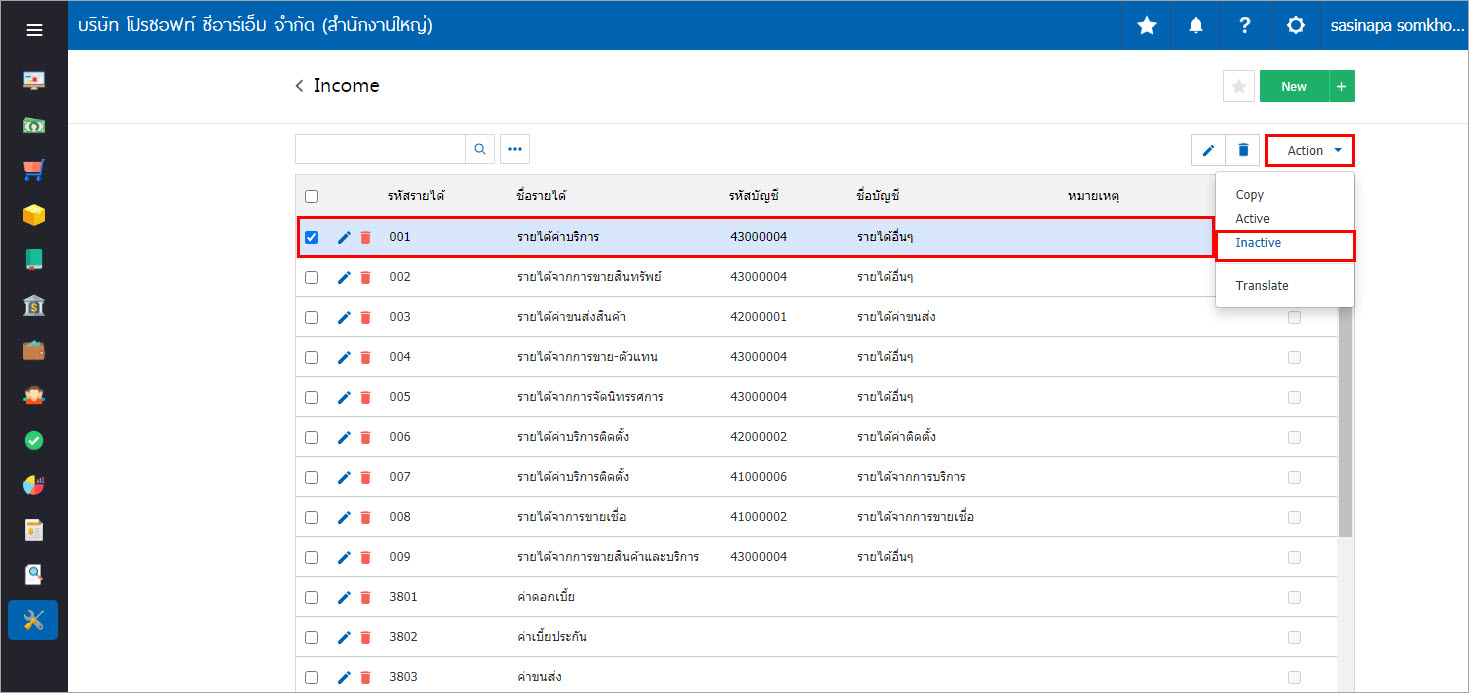Viewport: 1469px width, 693px height.
Task: Open notifications bell
Action: coord(1196,26)
